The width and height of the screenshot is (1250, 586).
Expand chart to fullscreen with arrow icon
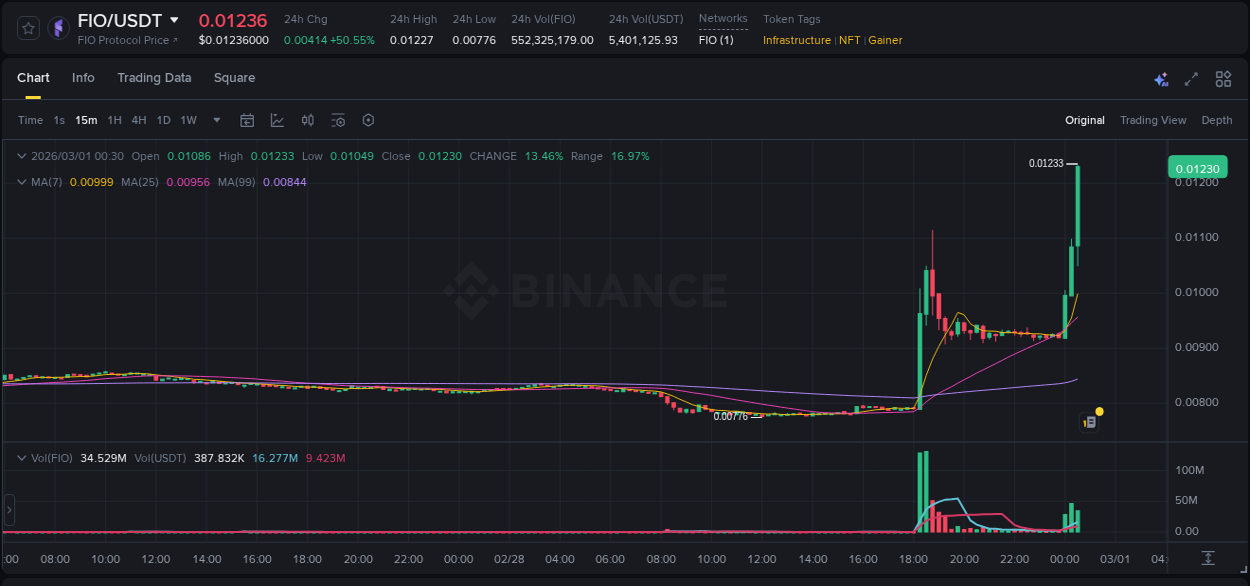(x=1190, y=78)
